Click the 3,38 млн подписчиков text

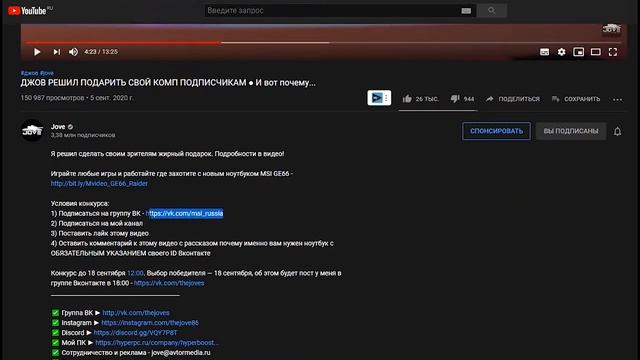(83, 135)
